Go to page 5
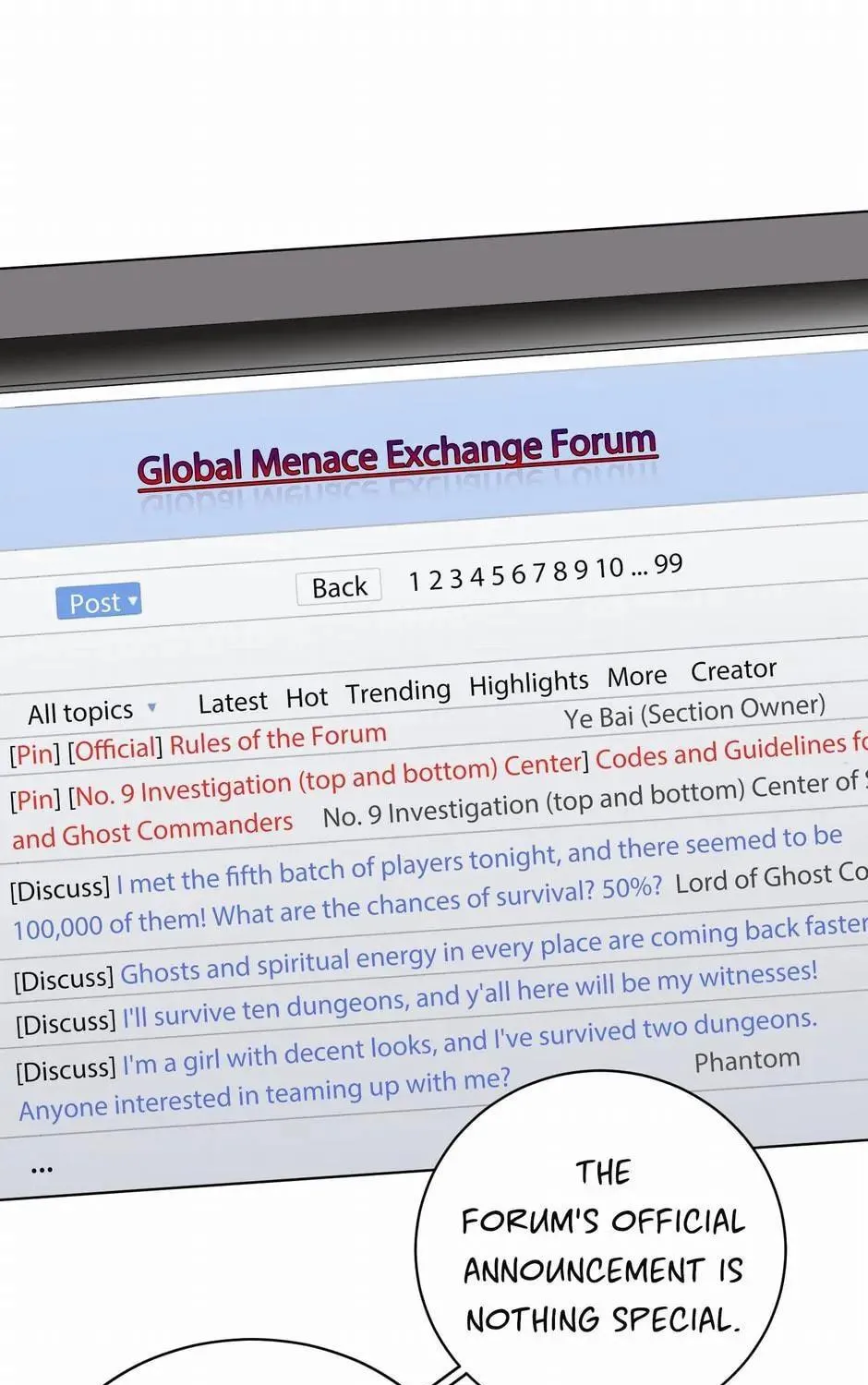The width and height of the screenshot is (868, 1385). point(498,576)
